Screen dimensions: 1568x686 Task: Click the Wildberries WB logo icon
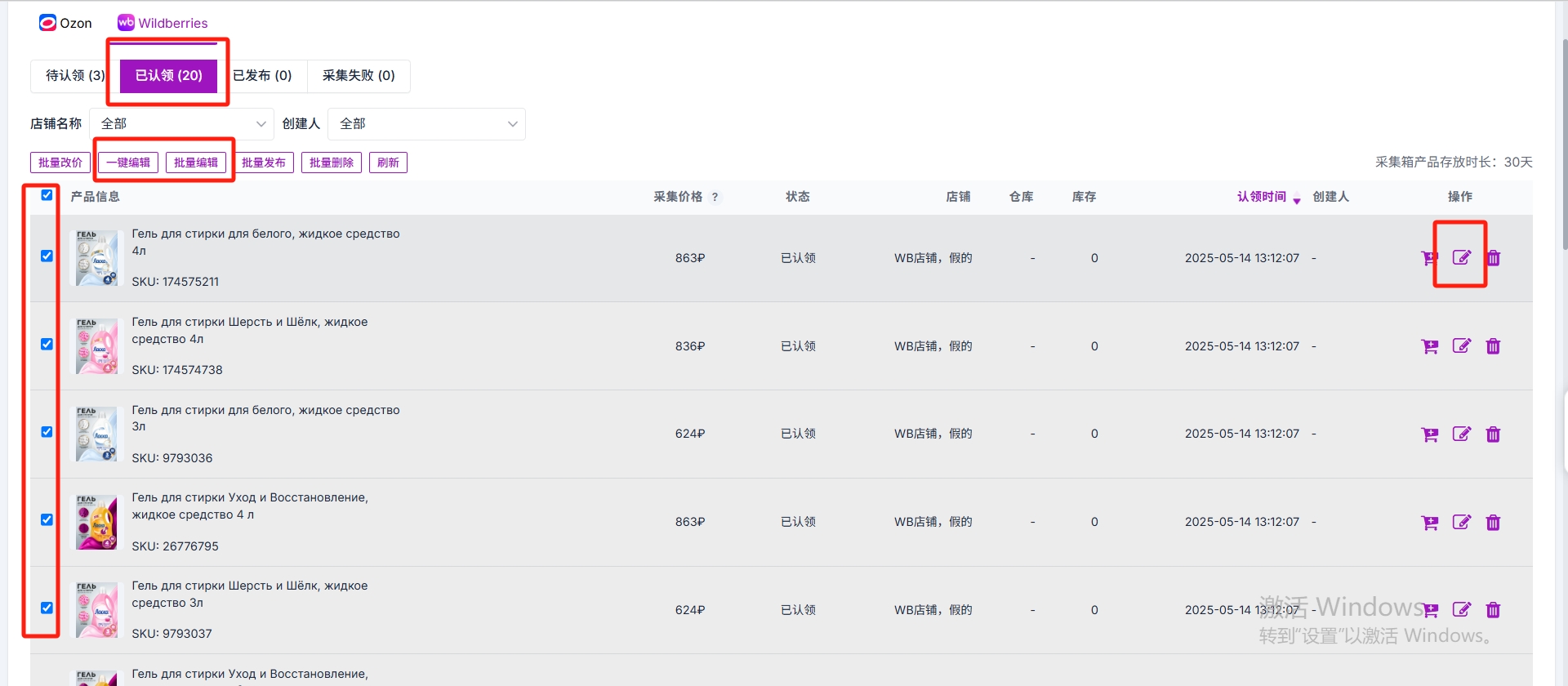[126, 23]
